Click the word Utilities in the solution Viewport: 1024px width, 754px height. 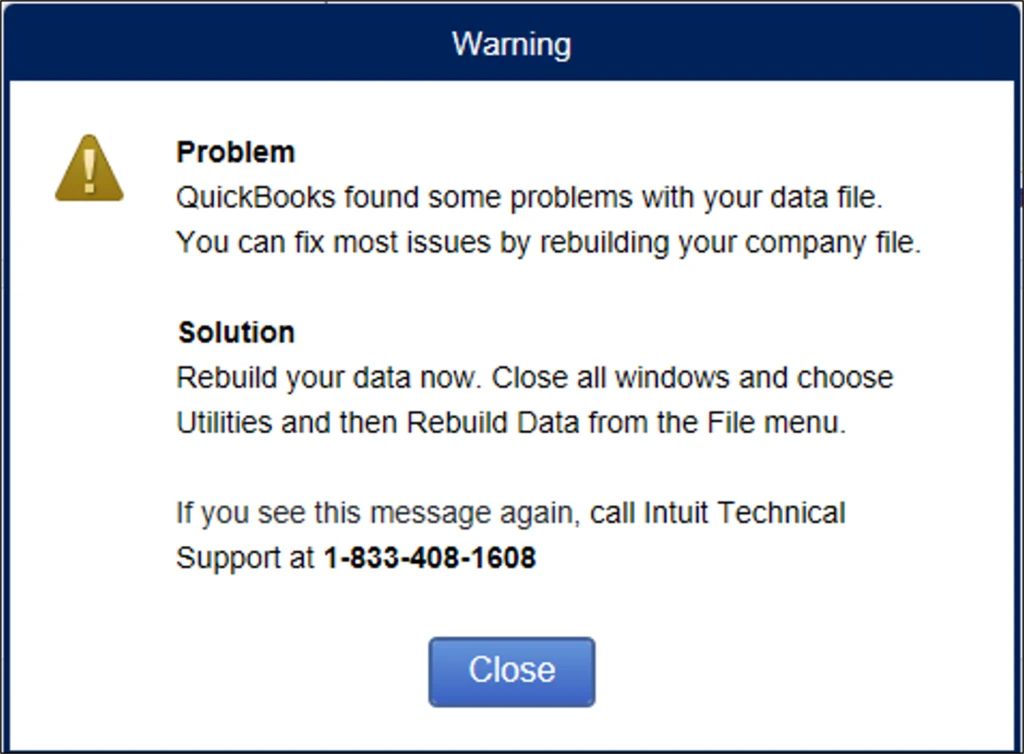point(225,423)
